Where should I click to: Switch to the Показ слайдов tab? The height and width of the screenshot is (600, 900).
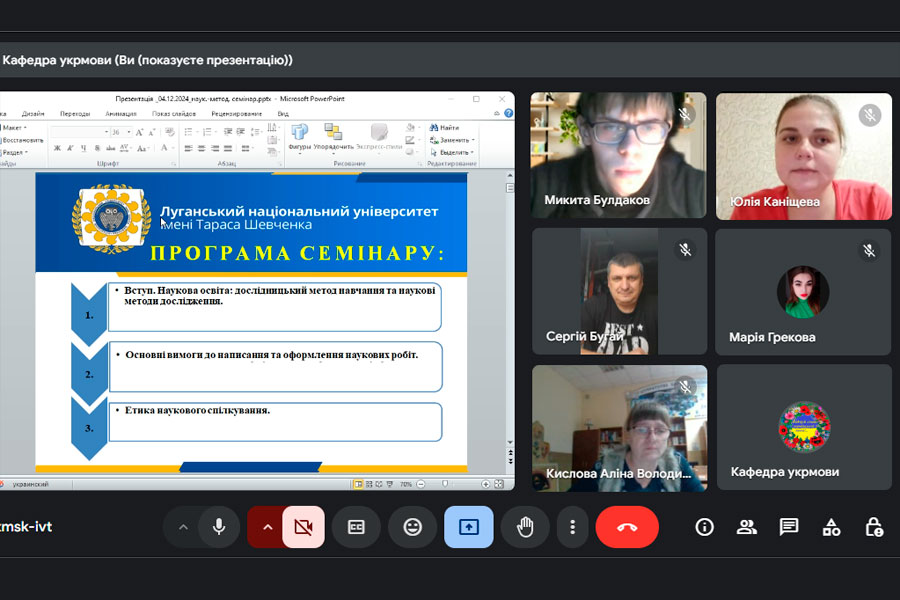pos(174,114)
